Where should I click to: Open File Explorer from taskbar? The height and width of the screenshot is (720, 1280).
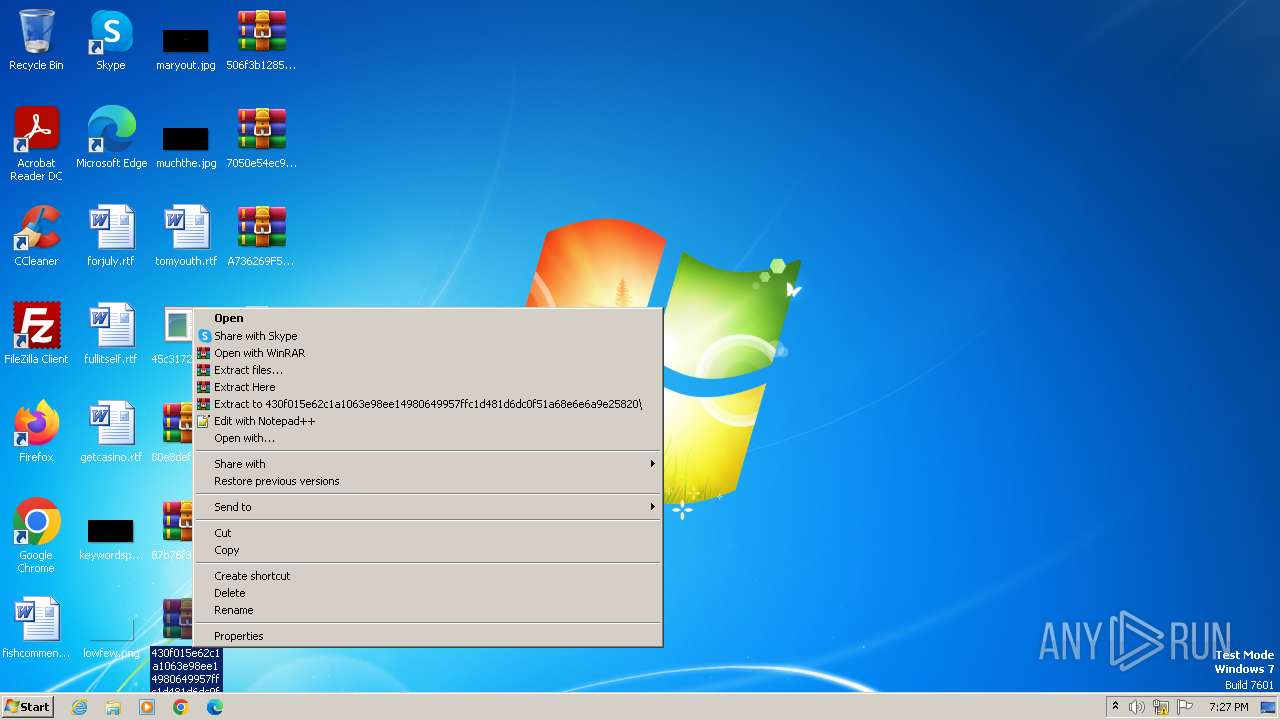coord(113,707)
